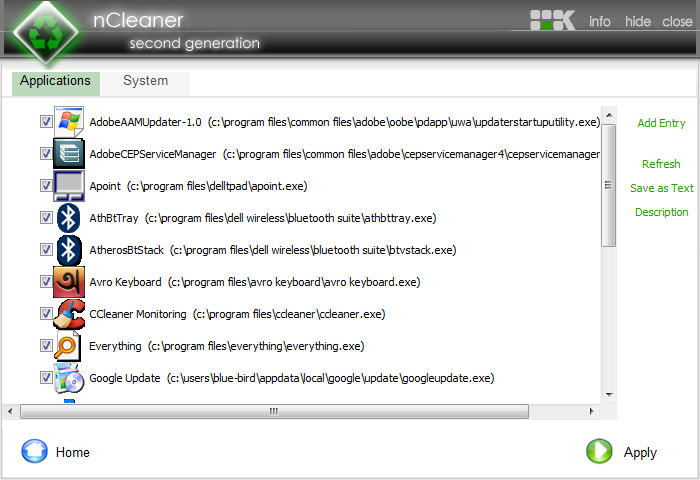700x480 pixels.
Task: Uncheck the Avro Keyboard checkbox
Action: tap(46, 281)
